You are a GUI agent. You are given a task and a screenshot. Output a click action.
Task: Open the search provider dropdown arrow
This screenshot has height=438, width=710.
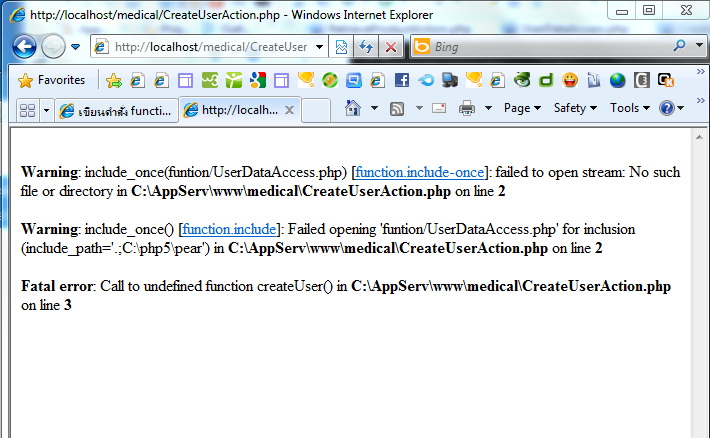(700, 45)
